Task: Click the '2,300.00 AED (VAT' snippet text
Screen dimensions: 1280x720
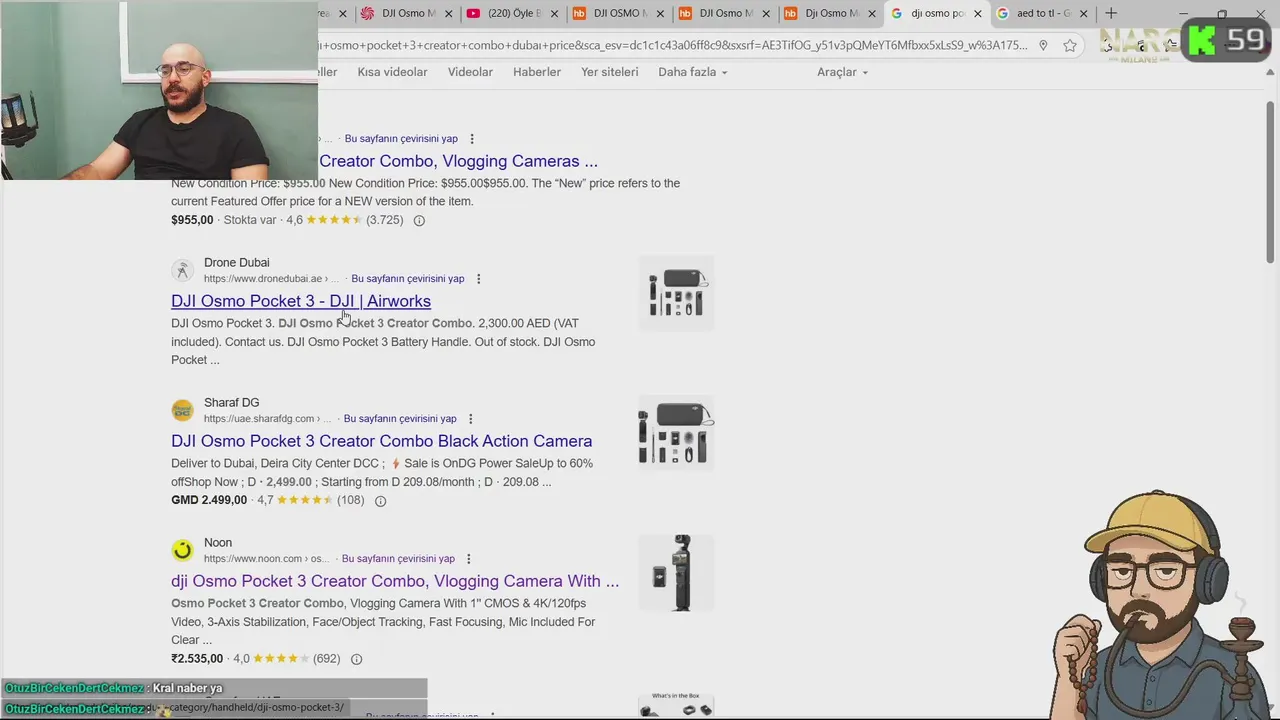Action: coord(528,323)
